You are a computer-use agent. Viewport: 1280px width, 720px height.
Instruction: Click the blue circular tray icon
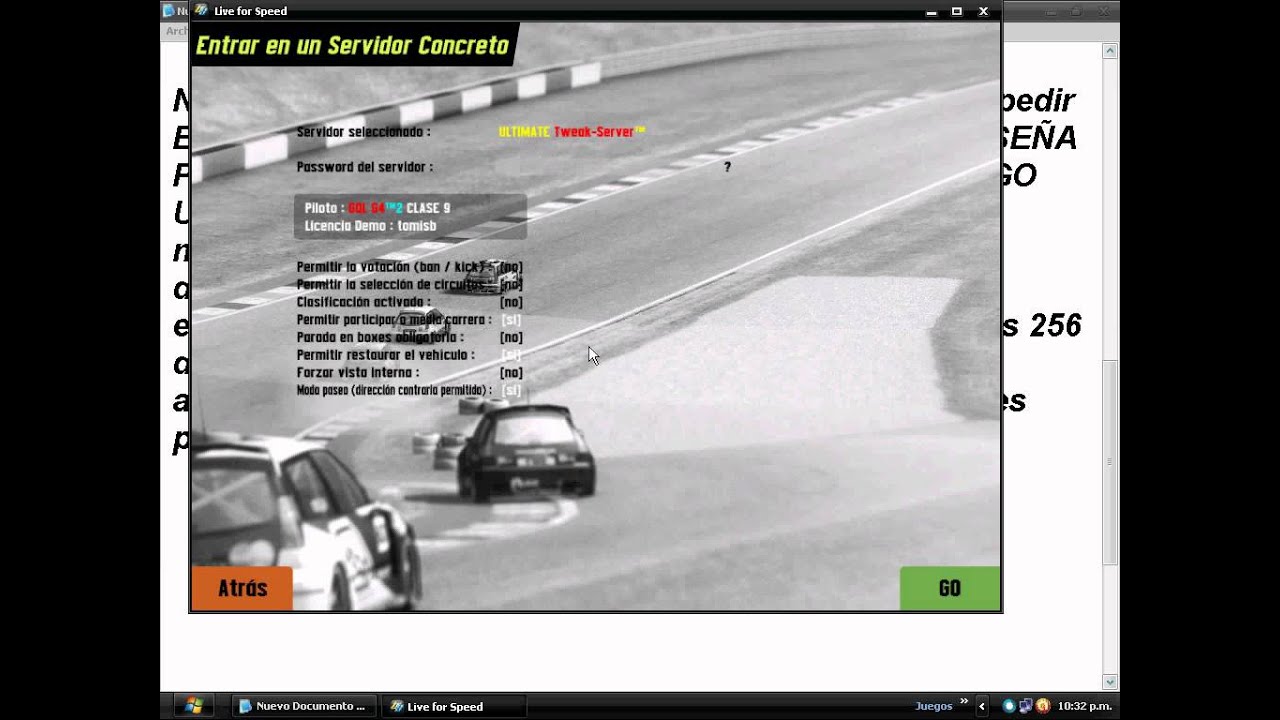pos(1008,706)
